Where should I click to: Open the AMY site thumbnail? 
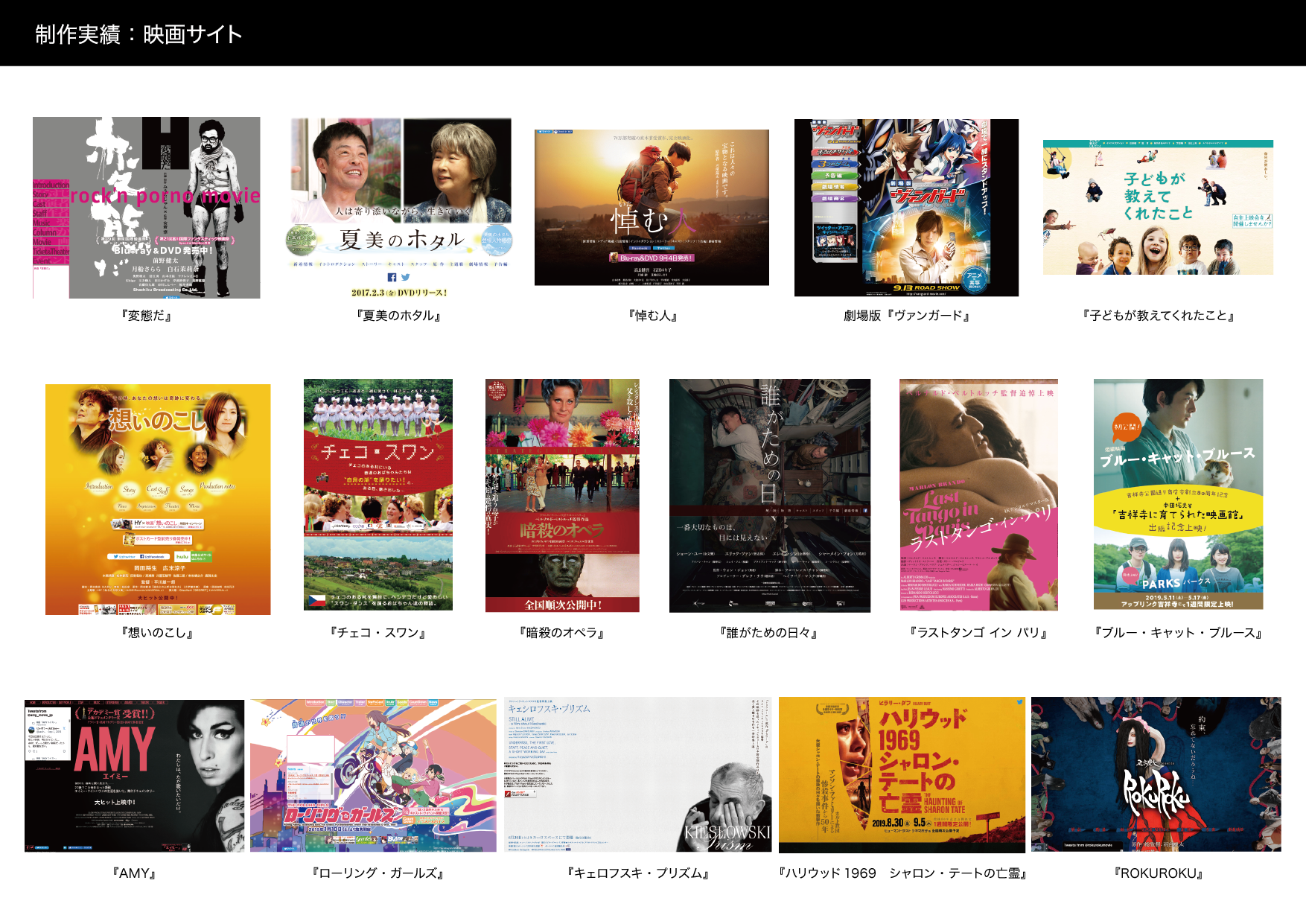point(134,775)
